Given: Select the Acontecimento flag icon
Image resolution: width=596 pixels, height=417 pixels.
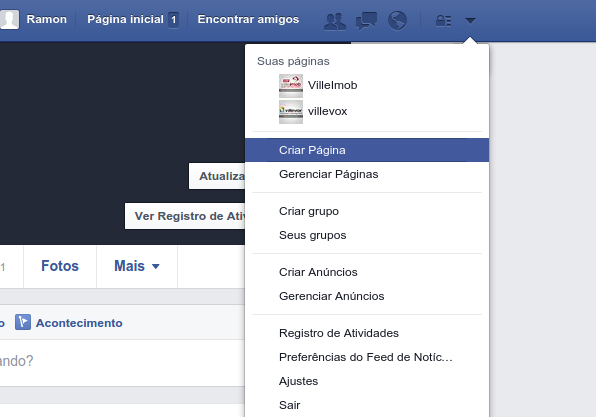Looking at the screenshot, I should (23, 322).
